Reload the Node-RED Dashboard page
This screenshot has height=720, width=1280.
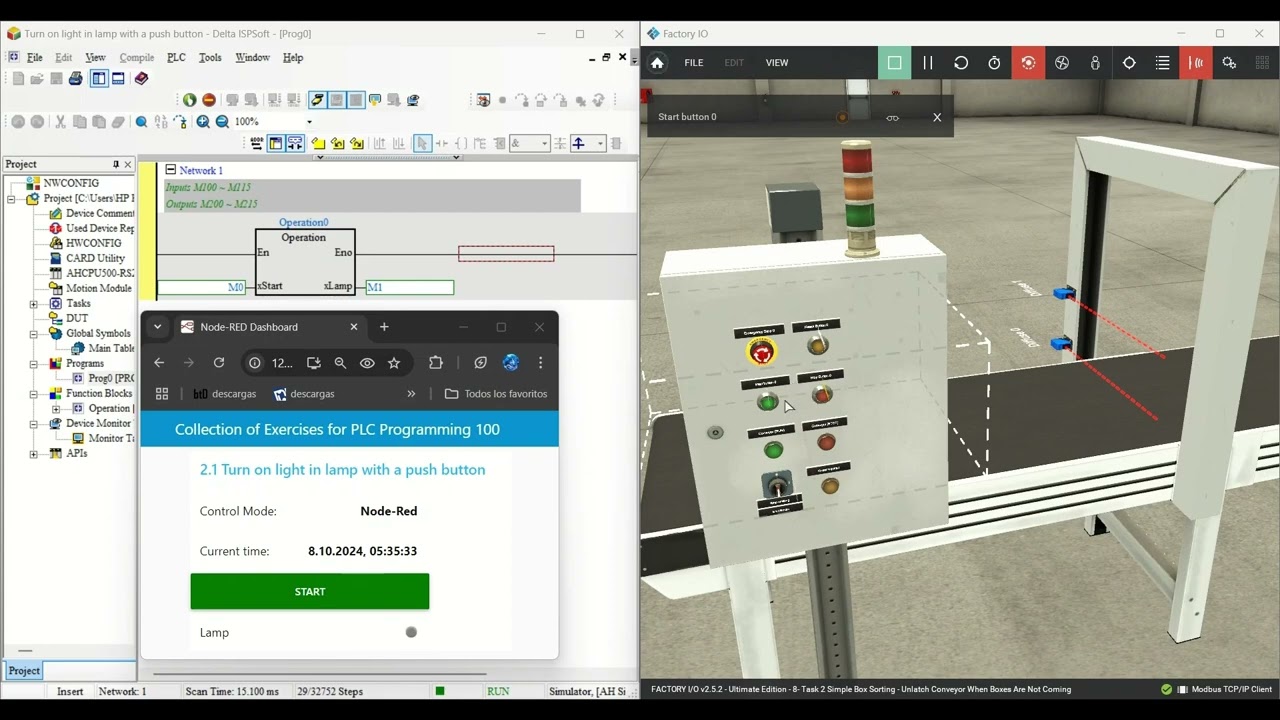coord(218,363)
